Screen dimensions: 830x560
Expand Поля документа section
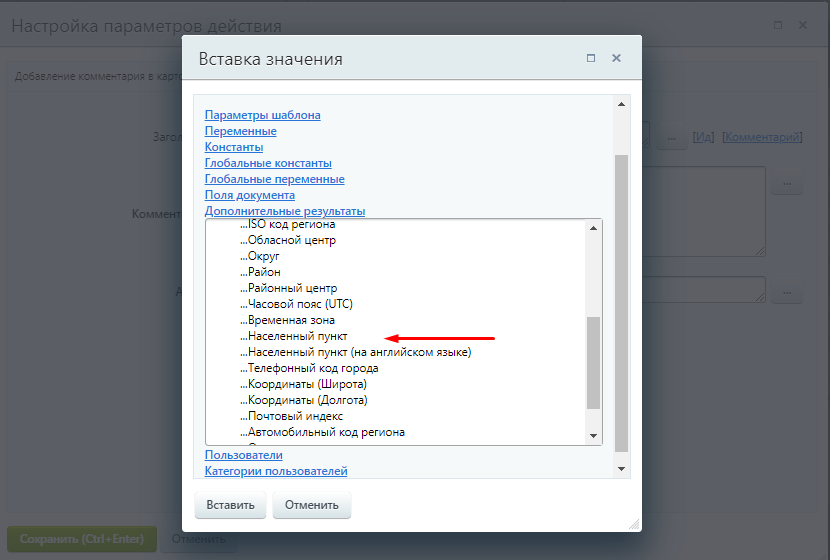click(249, 195)
